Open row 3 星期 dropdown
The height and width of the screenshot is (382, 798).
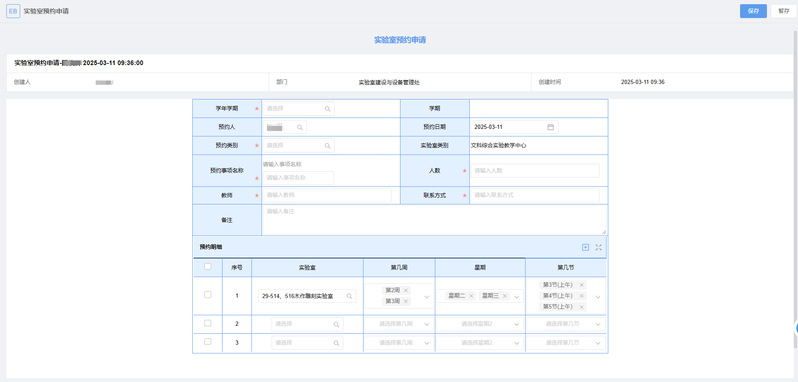point(480,343)
